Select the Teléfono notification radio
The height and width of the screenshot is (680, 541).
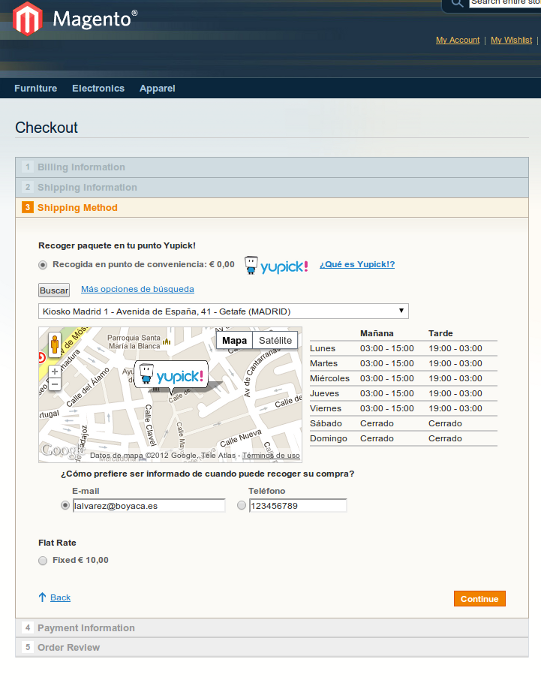242,506
